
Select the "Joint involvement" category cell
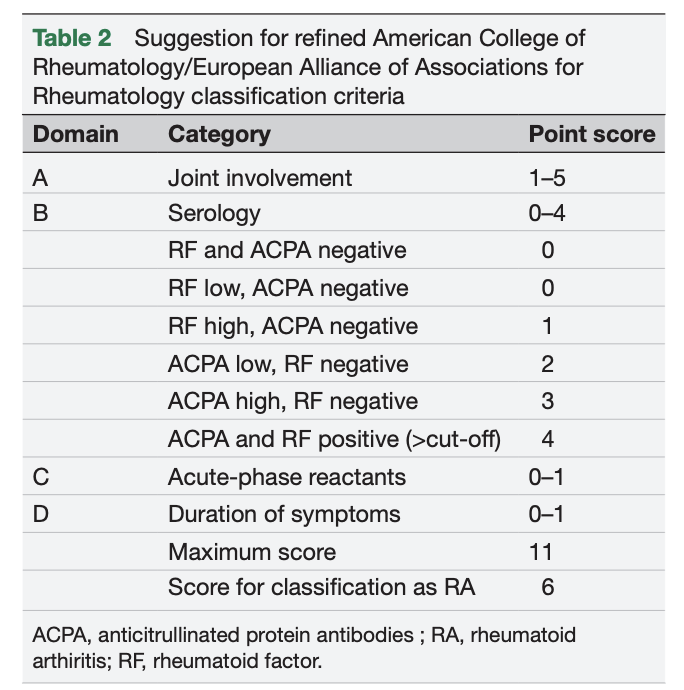click(x=260, y=178)
